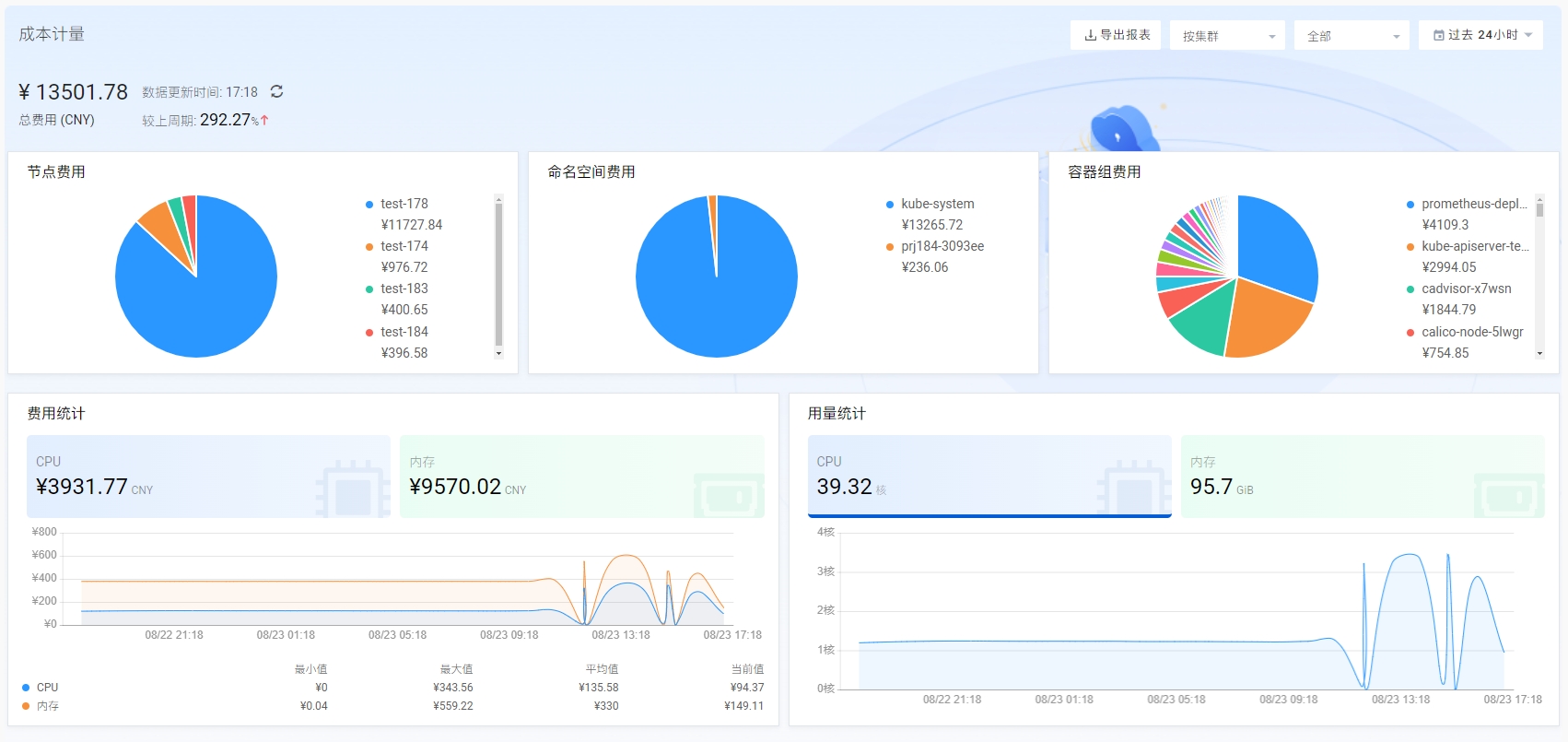Screen dimensions: 1568x742
Task: Click the prometheus-depl legend marker
Action: tap(1410, 205)
